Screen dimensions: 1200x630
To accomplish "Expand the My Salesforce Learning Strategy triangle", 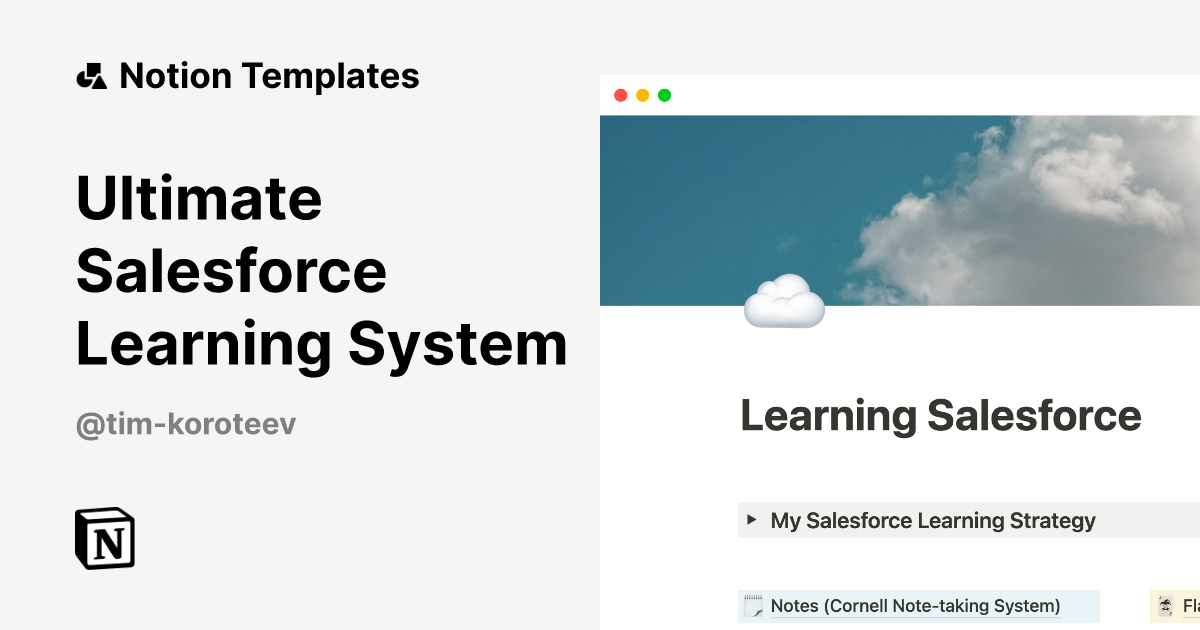I will (752, 520).
